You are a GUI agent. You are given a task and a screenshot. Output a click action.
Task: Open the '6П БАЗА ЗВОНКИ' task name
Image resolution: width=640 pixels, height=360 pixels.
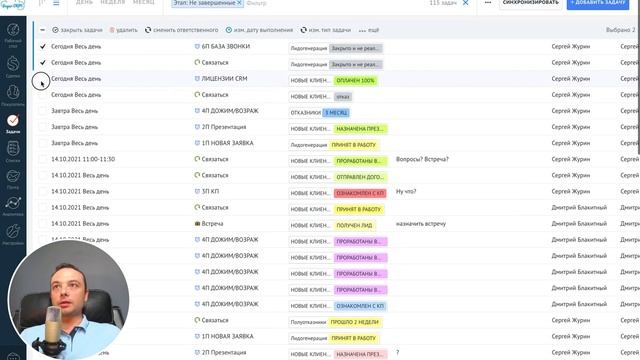(226, 47)
